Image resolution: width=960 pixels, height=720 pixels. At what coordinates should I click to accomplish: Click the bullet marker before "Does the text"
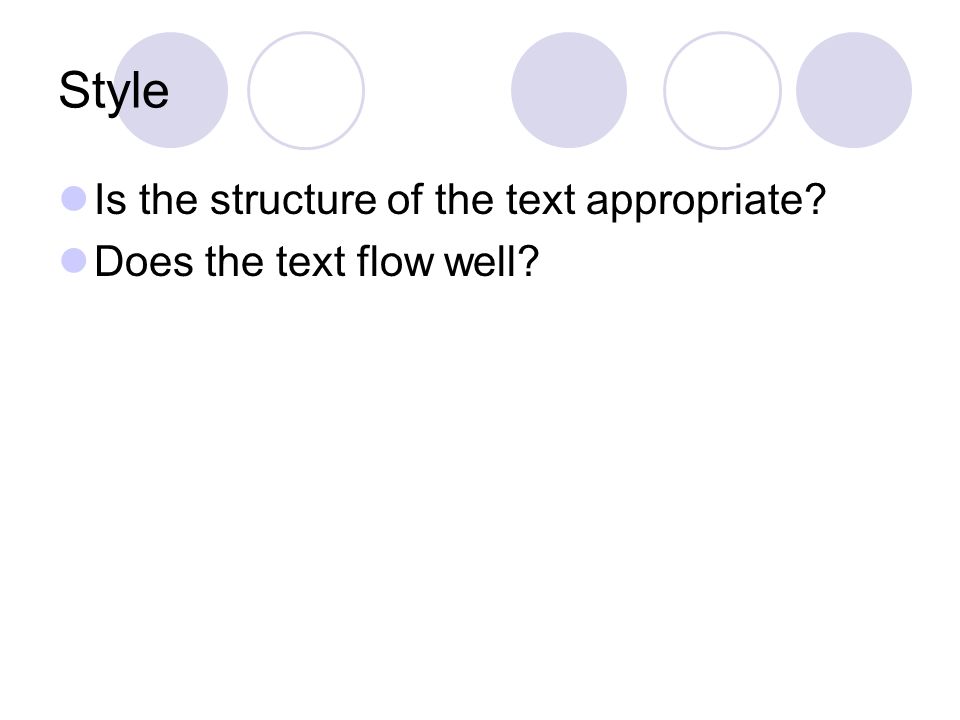click(74, 261)
